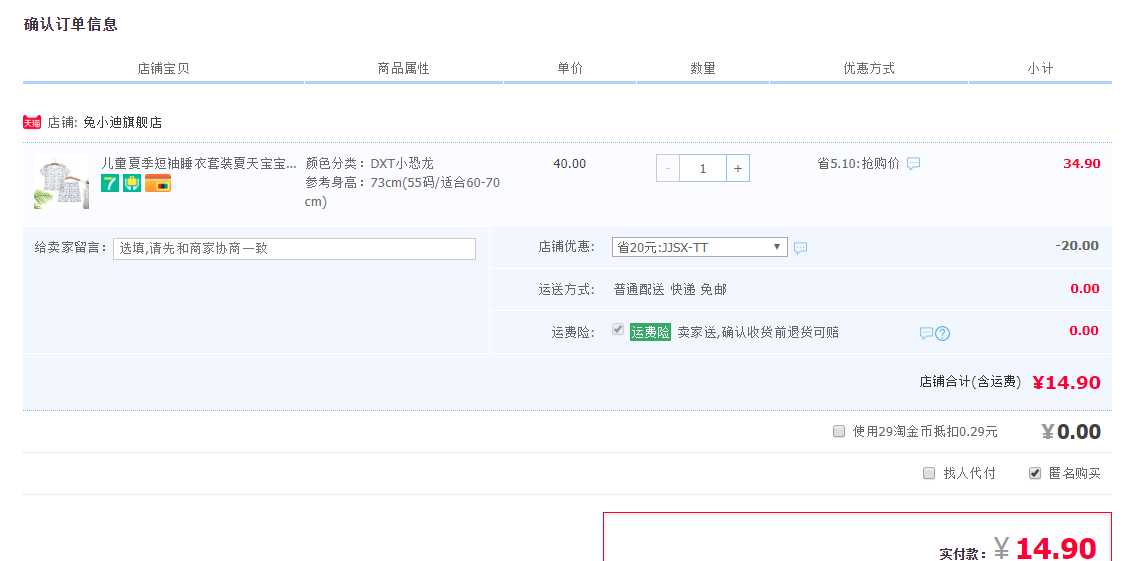Click the green shield guarantee badge
The width and height of the screenshot is (1128, 561).
(132, 183)
